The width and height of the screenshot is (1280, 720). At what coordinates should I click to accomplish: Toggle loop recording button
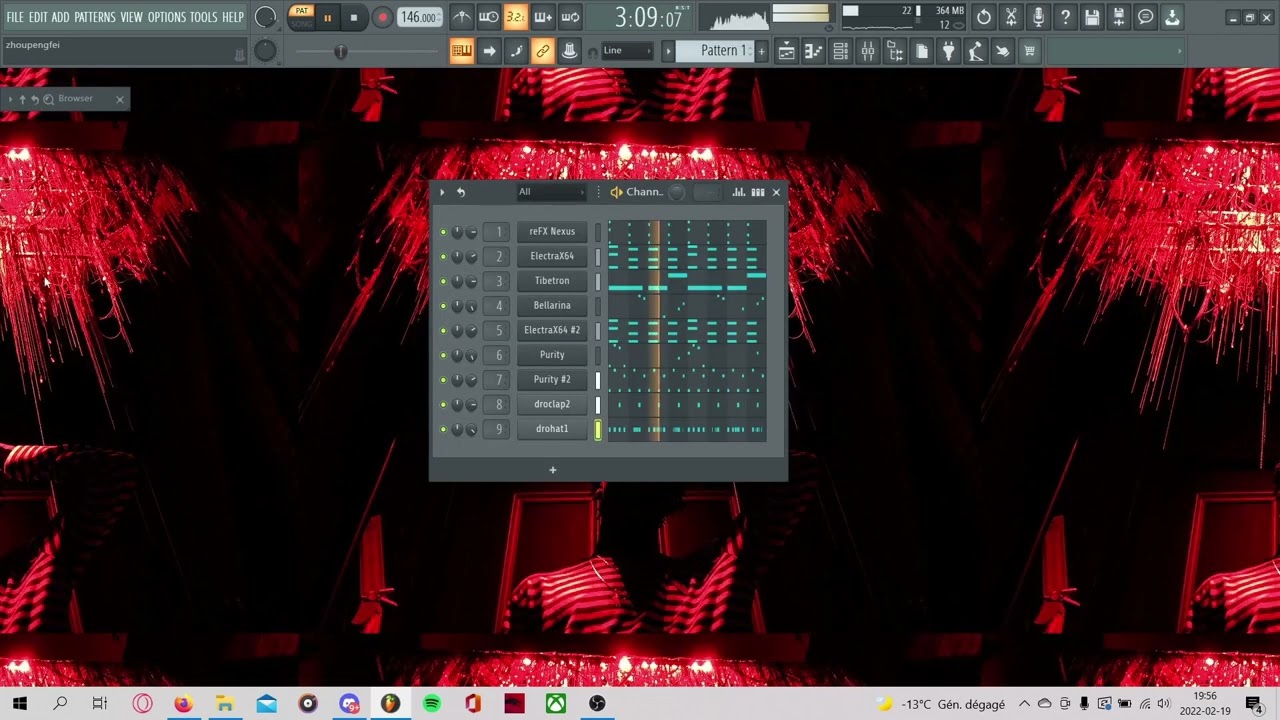570,17
